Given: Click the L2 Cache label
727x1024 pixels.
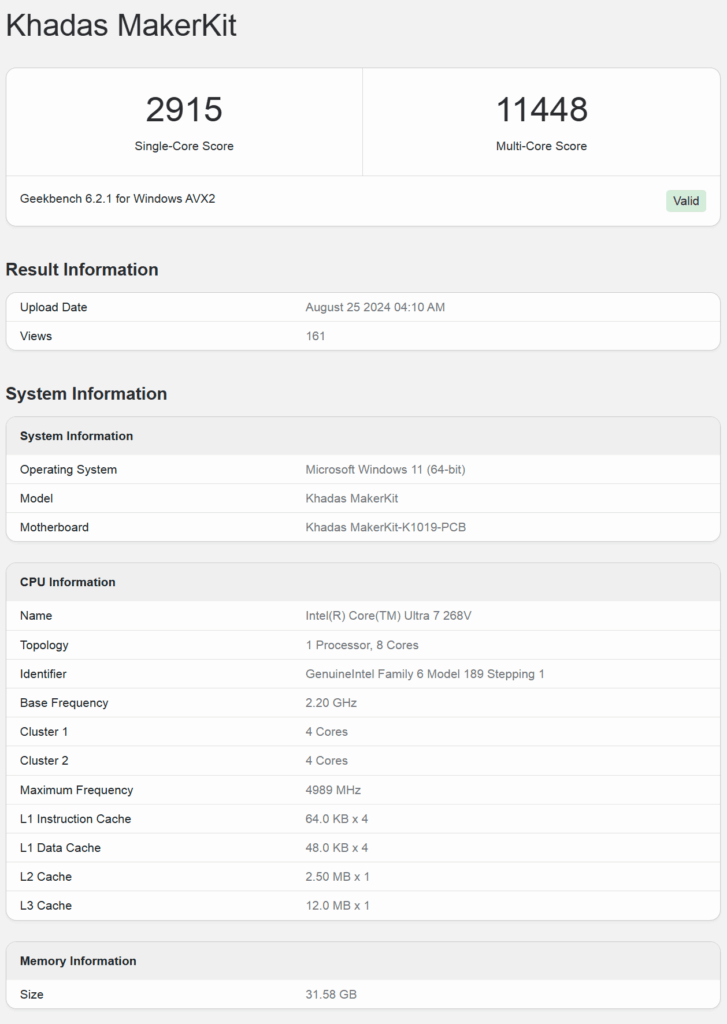Looking at the screenshot, I should (46, 876).
